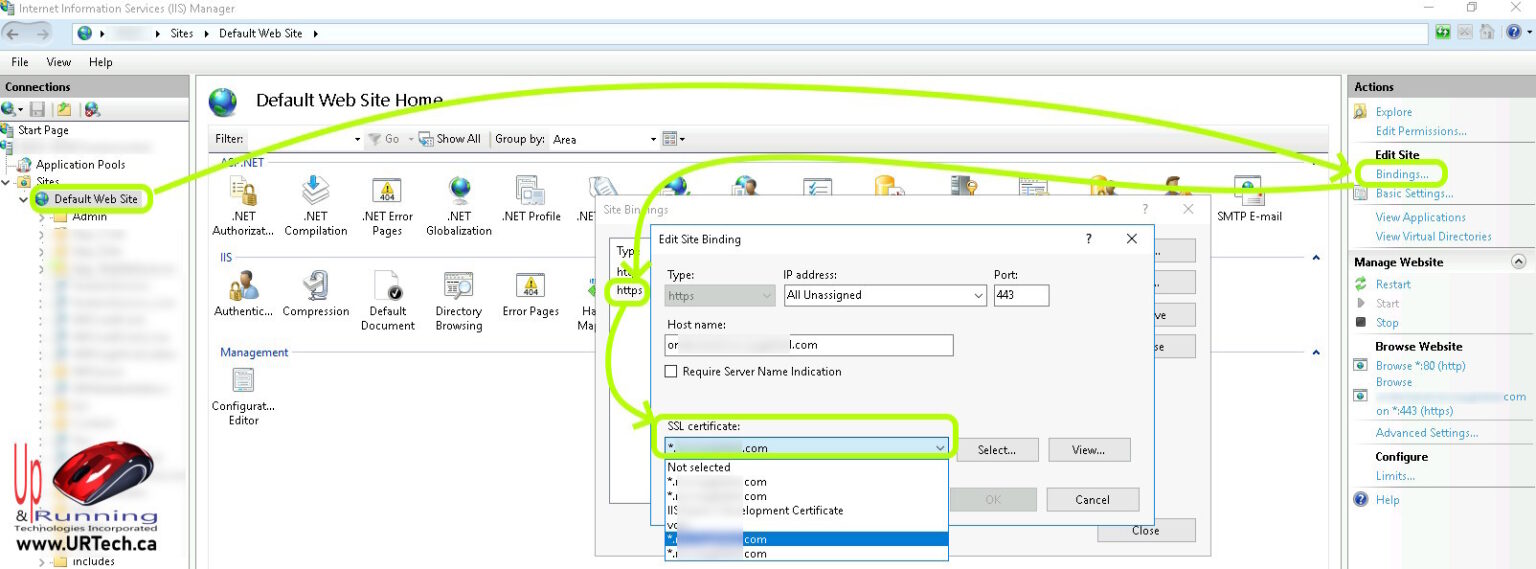Open the Group by Area dropdown
Viewport: 1536px width, 569px height.
click(x=653, y=140)
